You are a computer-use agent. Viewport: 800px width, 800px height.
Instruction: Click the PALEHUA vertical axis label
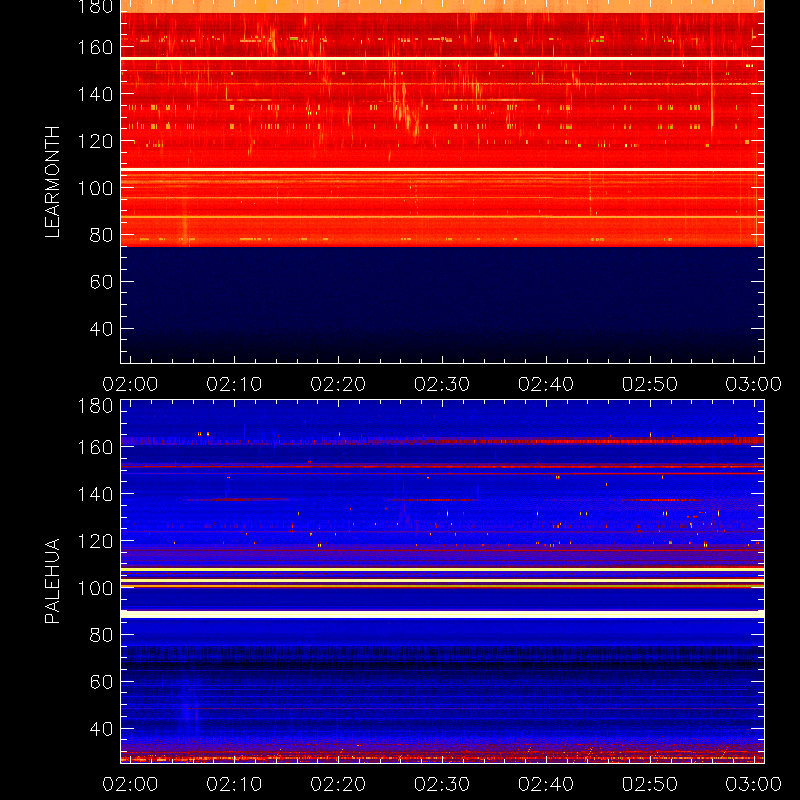52,581
